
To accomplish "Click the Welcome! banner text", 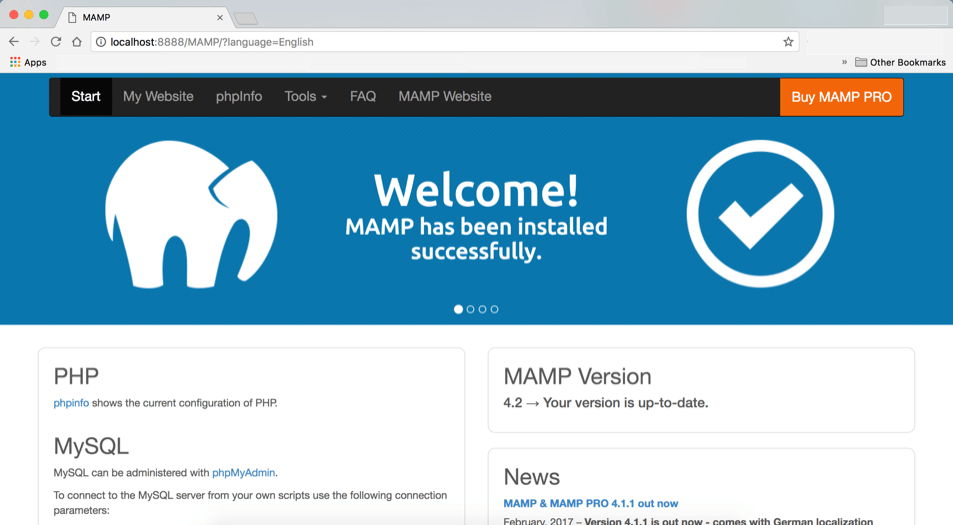I will click(x=476, y=190).
